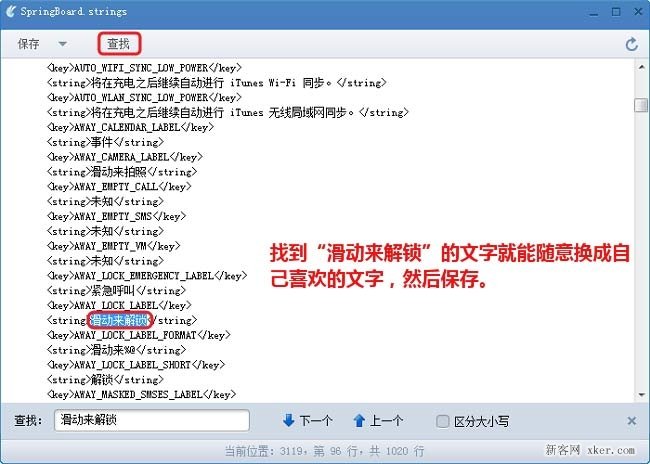Toggle the 区分大小写 case-sensitive checkbox

442,421
